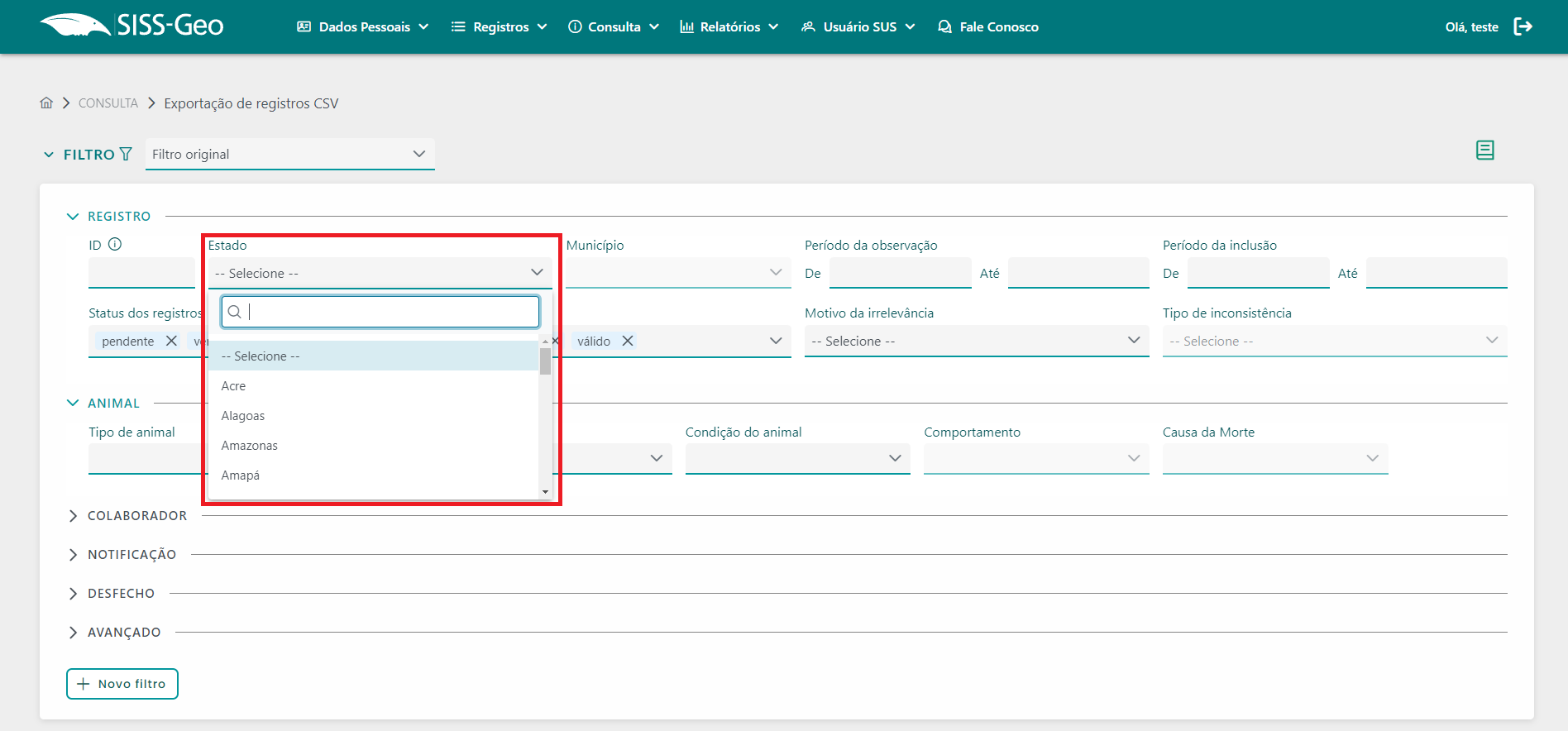This screenshot has width=1568, height=731.
Task: Select 'Amazonas' from the Estado list
Action: pos(250,446)
